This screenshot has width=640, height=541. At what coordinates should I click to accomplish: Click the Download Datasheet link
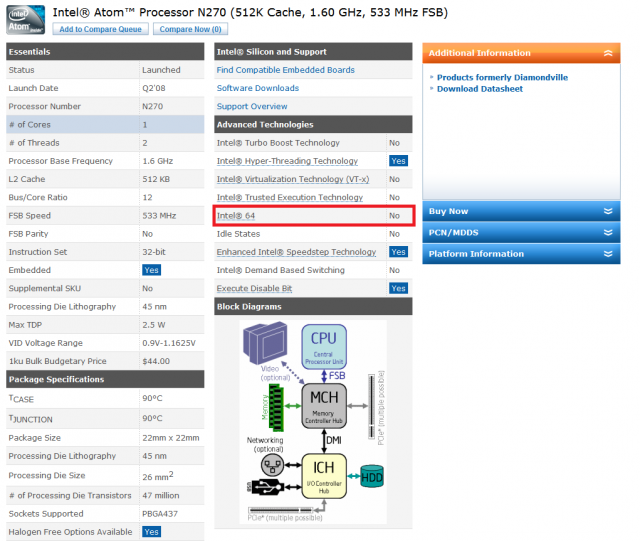pos(480,89)
